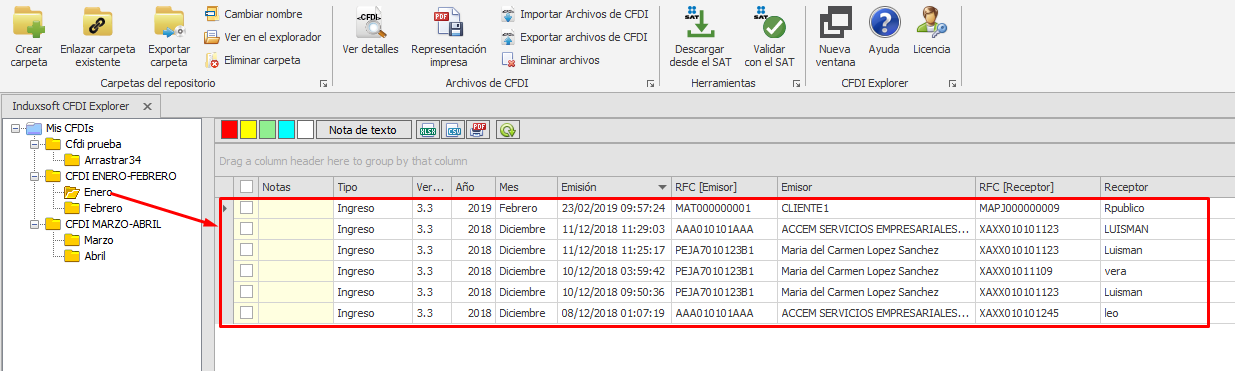Close the Induxsoft CFDI Explorer tab
The width and height of the screenshot is (1235, 371).
[x=147, y=106]
